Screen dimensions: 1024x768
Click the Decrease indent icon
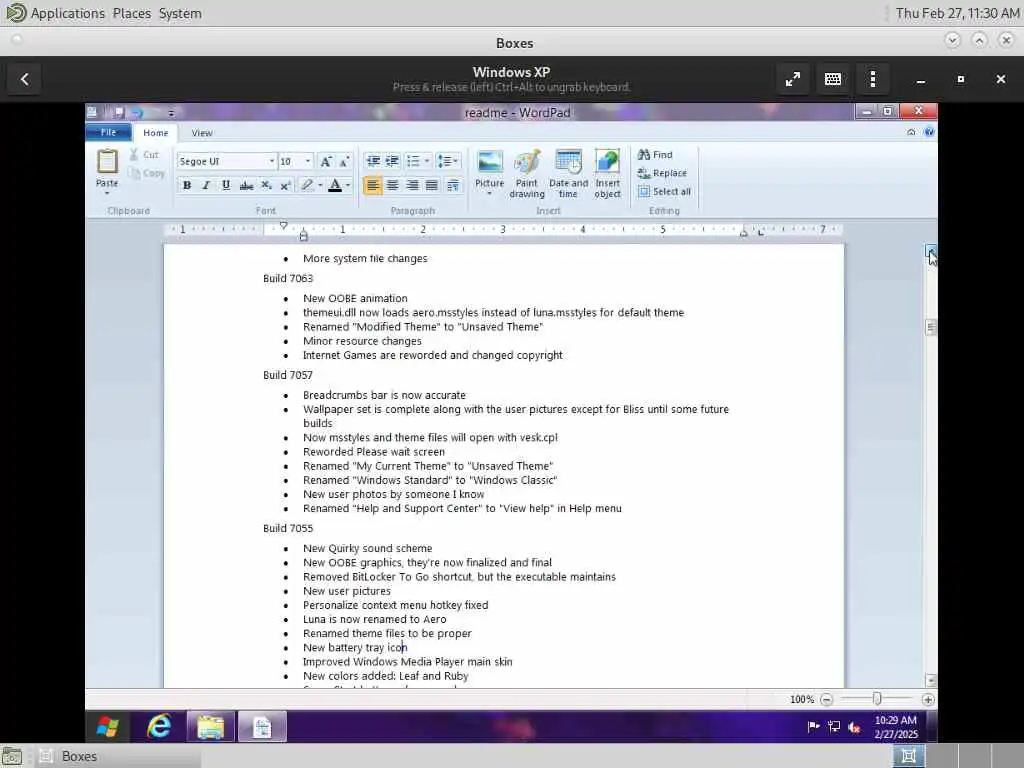click(373, 161)
